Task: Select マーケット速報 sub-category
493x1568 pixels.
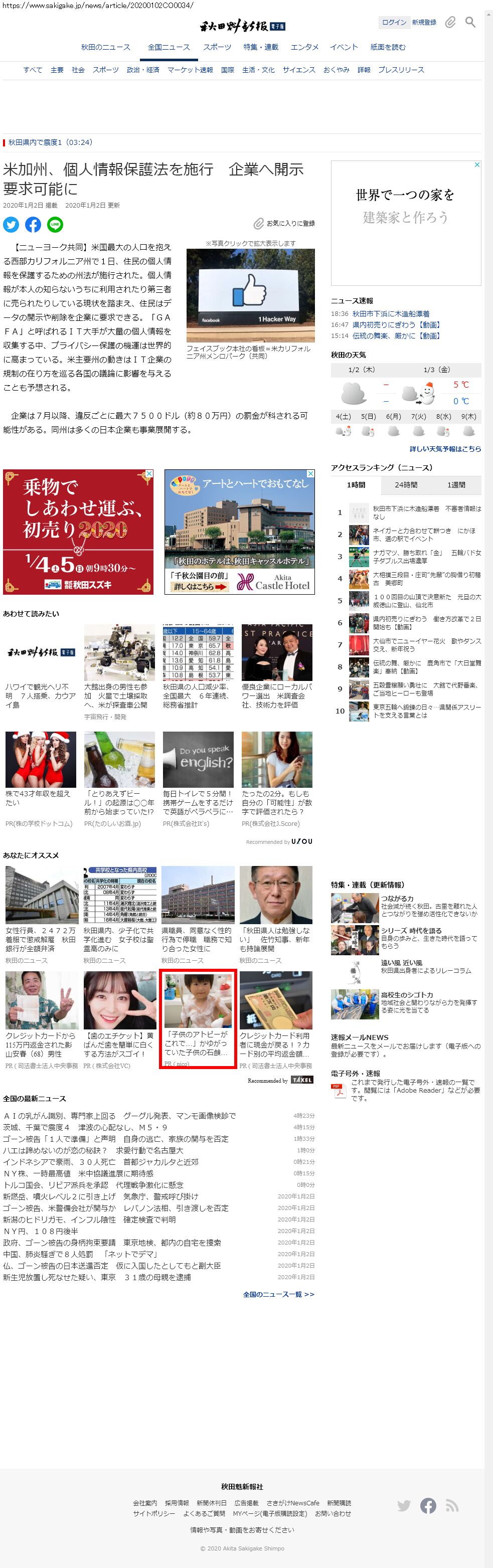Action: [190, 70]
